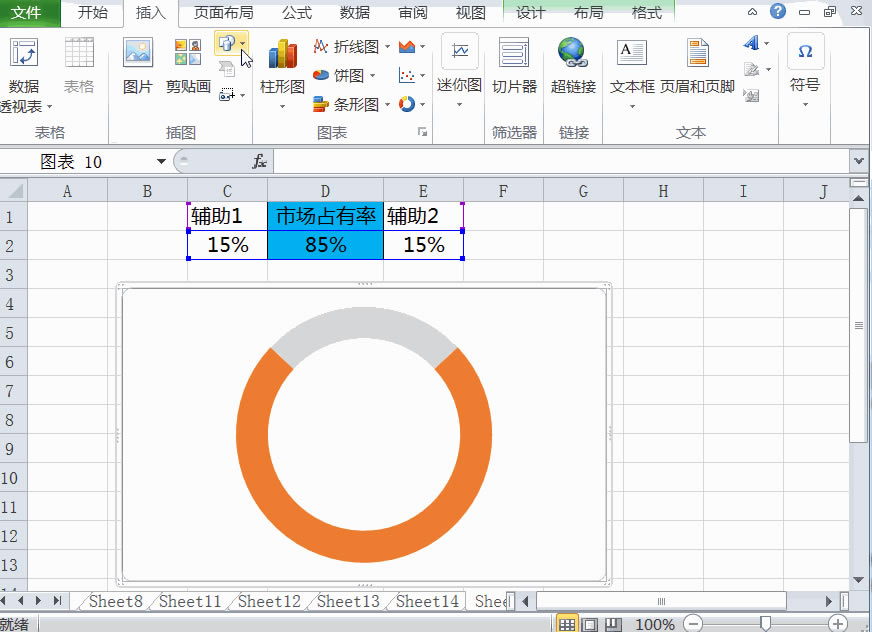Viewport: 872px width, 632px height.
Task: Open the Sheet12 worksheet tab
Action: (x=269, y=601)
